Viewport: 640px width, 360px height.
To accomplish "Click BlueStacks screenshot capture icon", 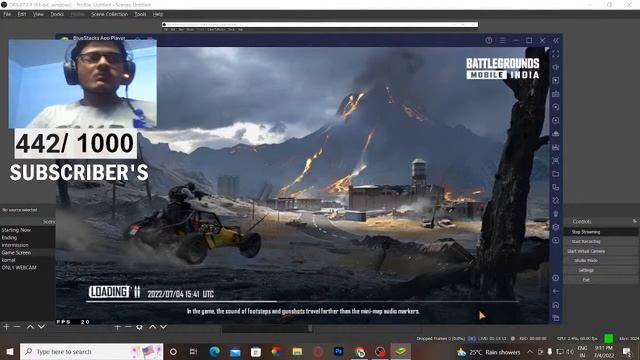I will tap(556, 160).
